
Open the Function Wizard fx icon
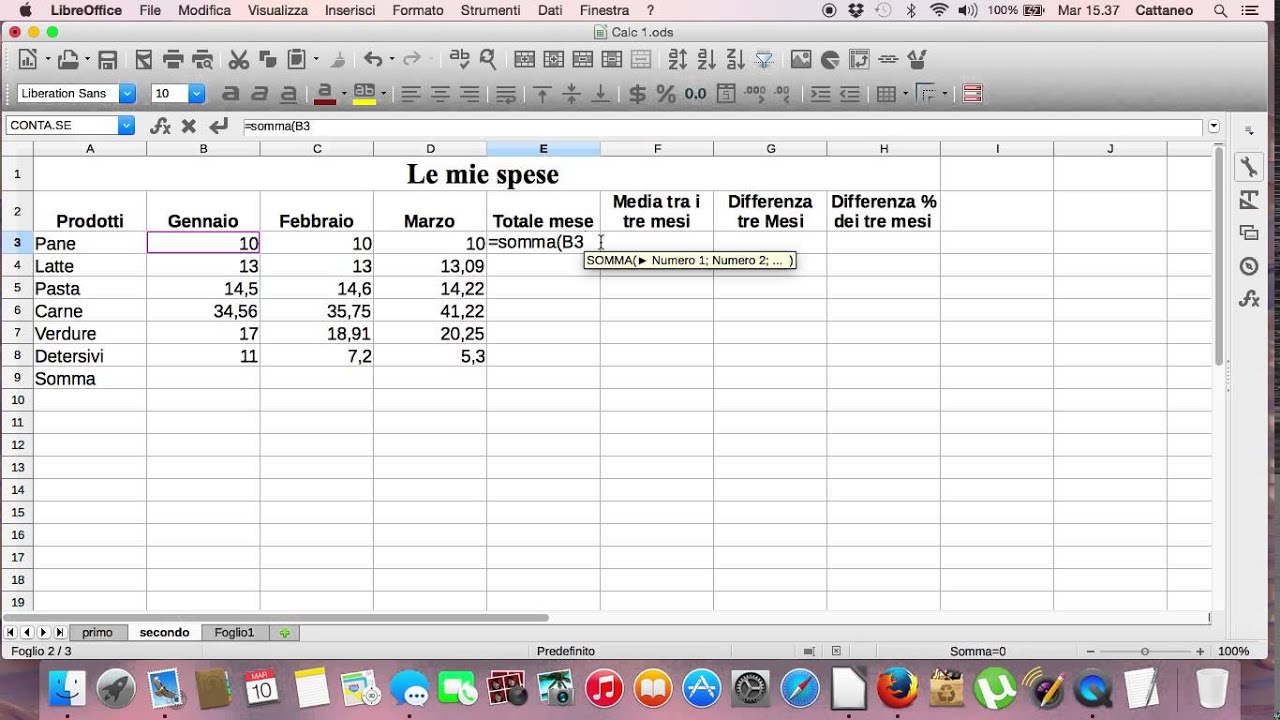(x=160, y=126)
